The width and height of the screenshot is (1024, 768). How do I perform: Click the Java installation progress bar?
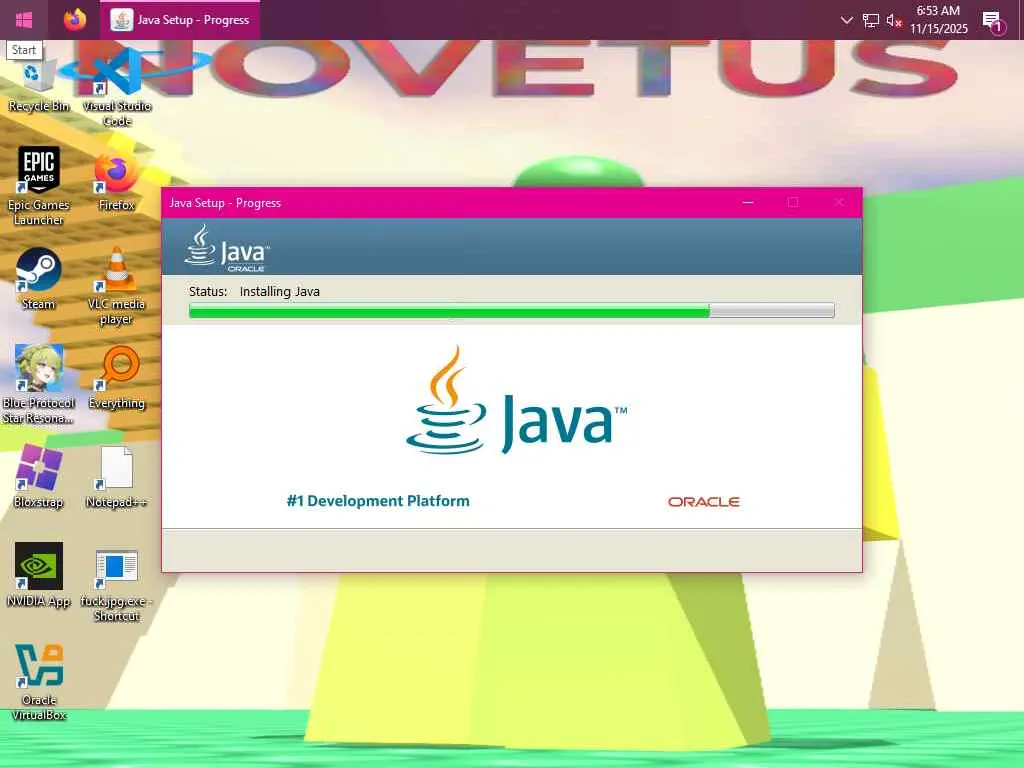511,310
